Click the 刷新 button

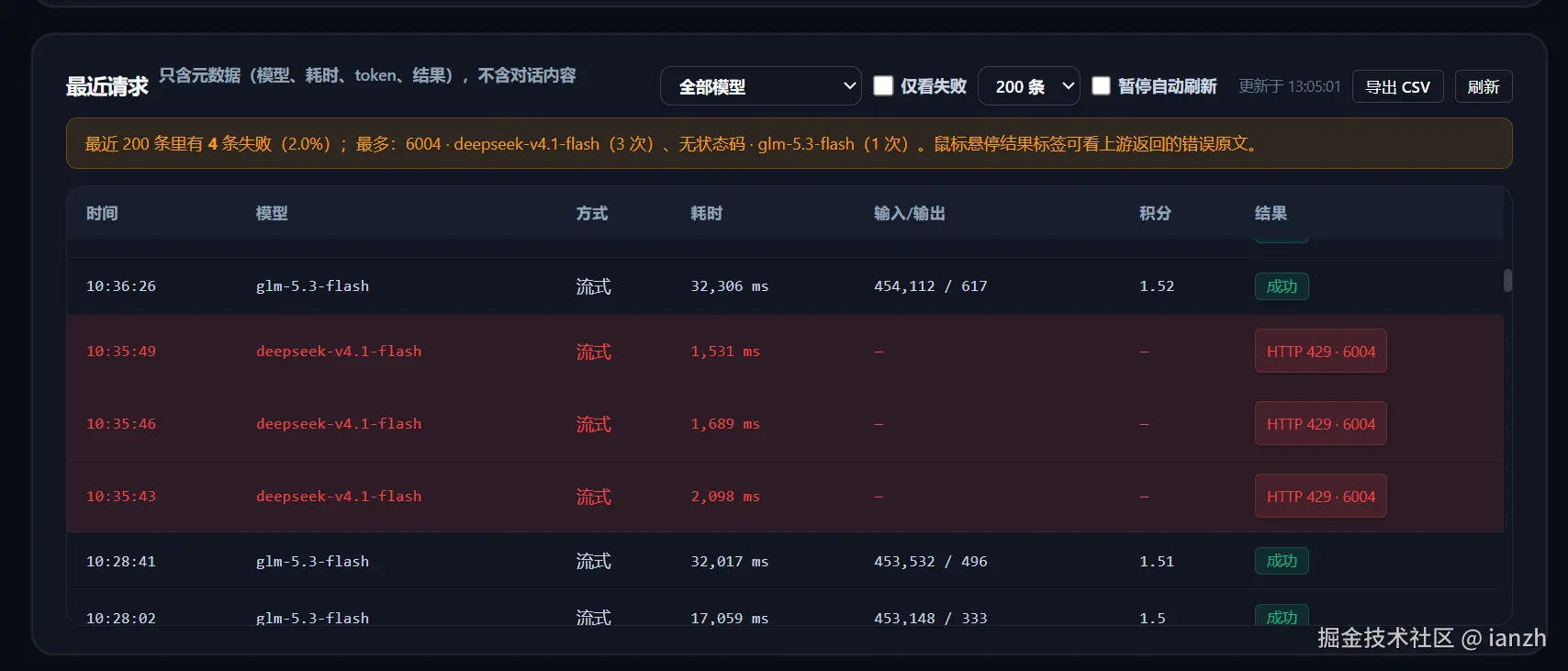pyautogui.click(x=1484, y=86)
